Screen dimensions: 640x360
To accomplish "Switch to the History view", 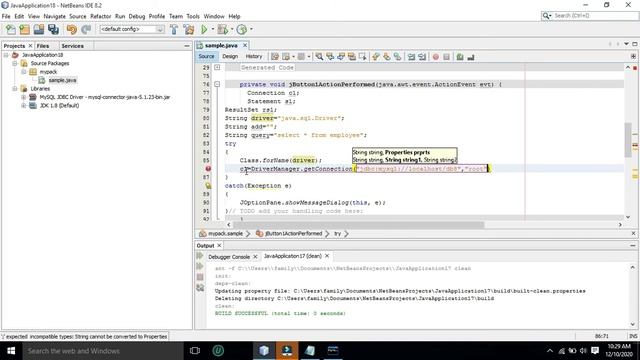I will click(254, 56).
